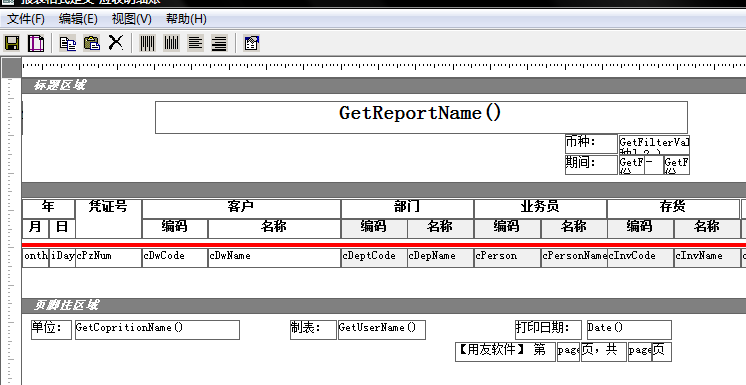Select the cDwCode data field
The height and width of the screenshot is (385, 746).
[x=175, y=257]
